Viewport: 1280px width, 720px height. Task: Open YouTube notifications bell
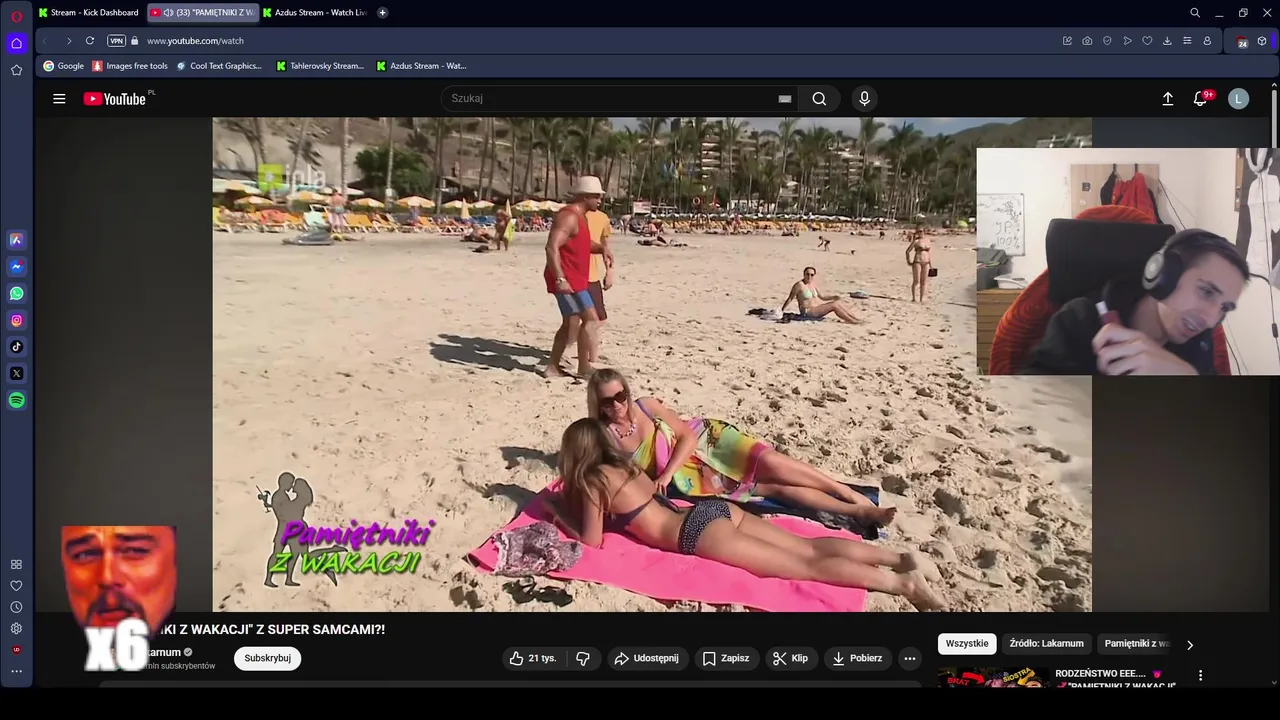point(1201,99)
